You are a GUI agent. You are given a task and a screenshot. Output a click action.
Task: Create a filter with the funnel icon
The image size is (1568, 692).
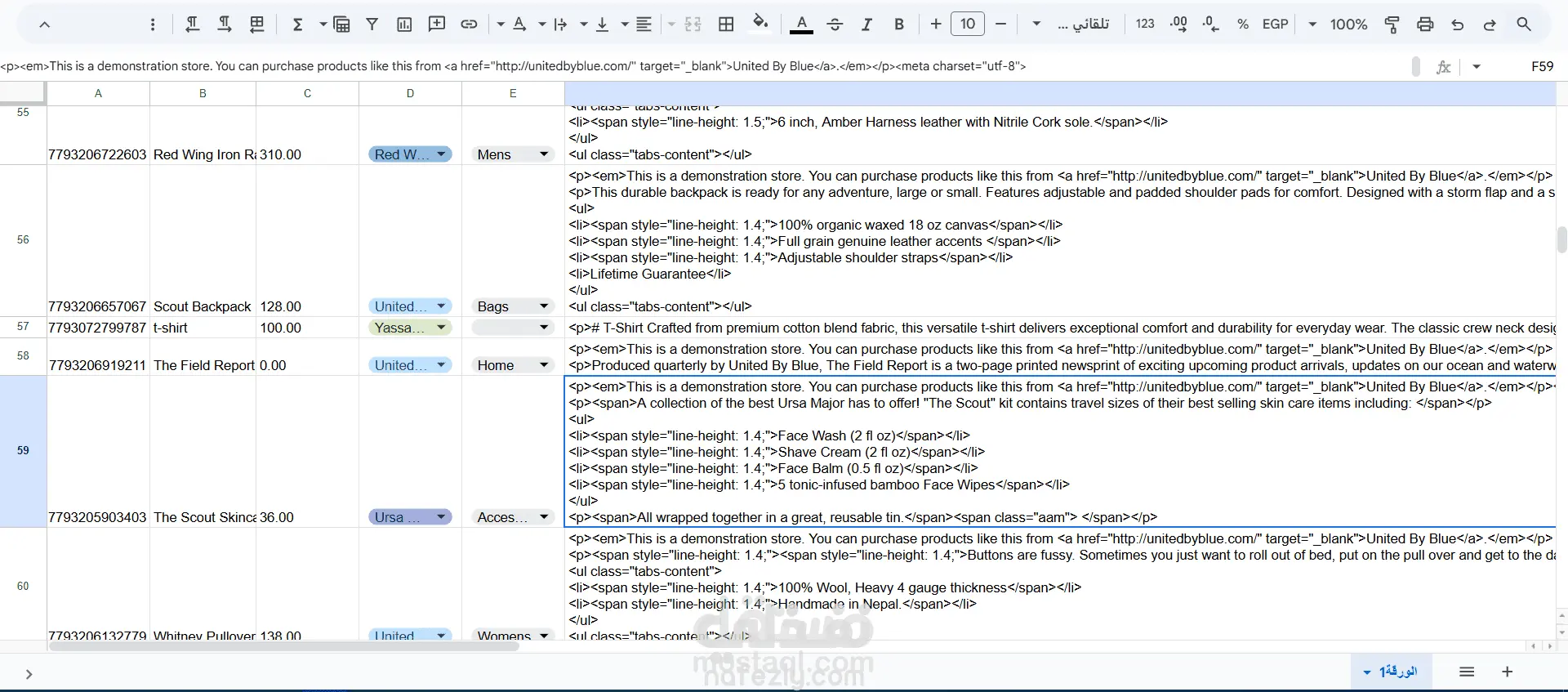coord(372,25)
